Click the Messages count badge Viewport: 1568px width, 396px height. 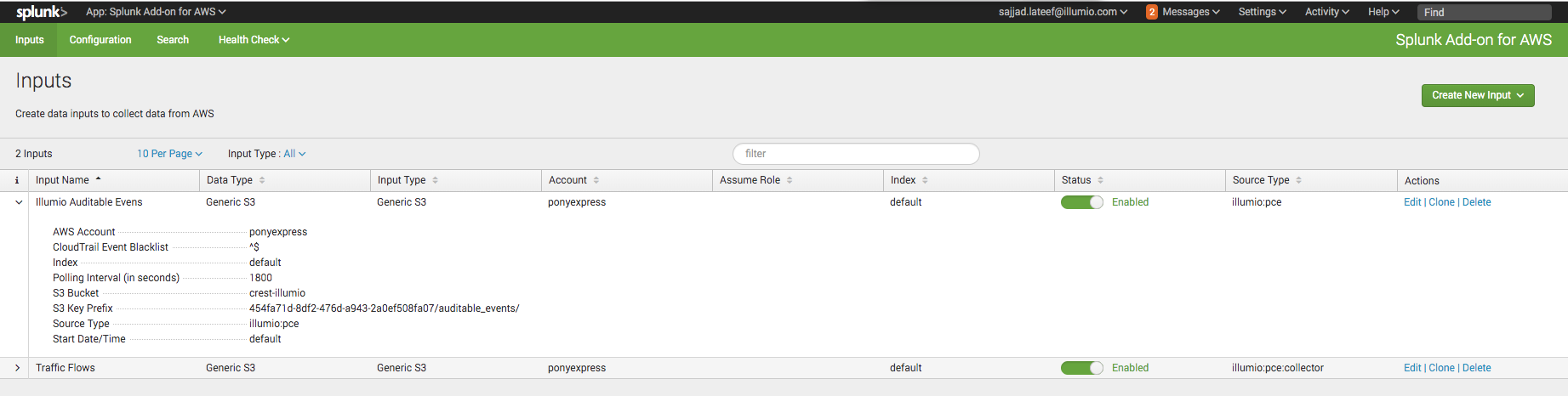(x=1151, y=12)
